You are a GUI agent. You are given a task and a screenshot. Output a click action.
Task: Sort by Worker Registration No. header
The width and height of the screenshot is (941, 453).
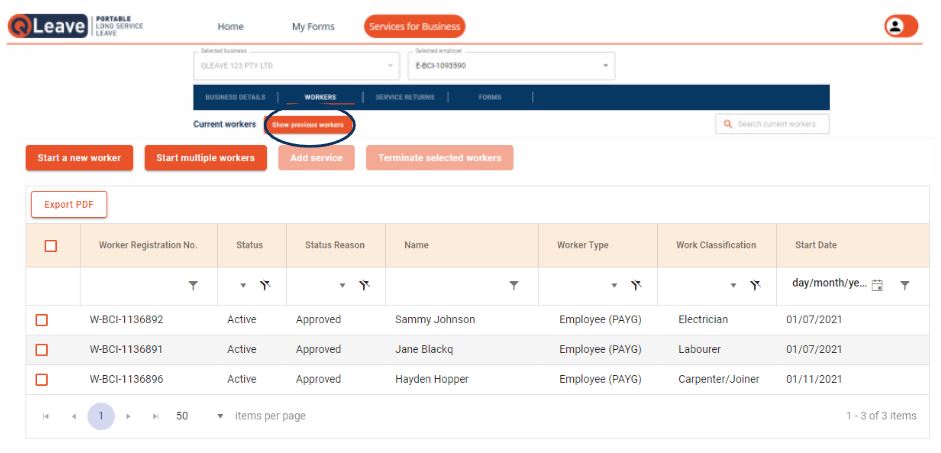(148, 245)
